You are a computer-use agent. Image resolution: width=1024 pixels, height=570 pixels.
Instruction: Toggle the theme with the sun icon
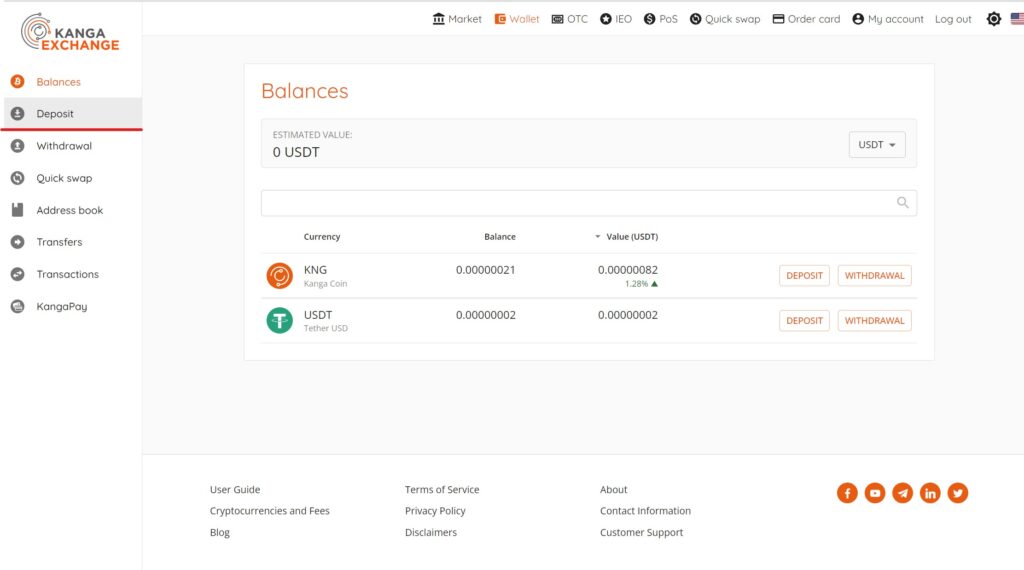click(993, 19)
